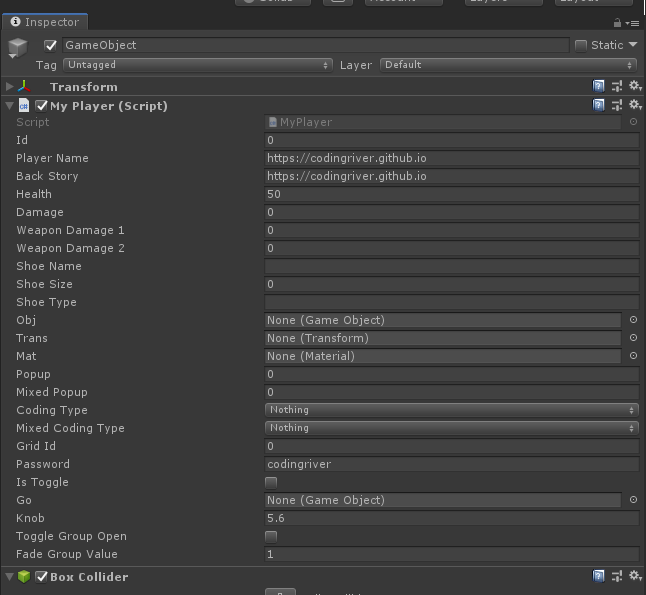Click the Knob property label
This screenshot has width=646, height=595.
click(30, 518)
